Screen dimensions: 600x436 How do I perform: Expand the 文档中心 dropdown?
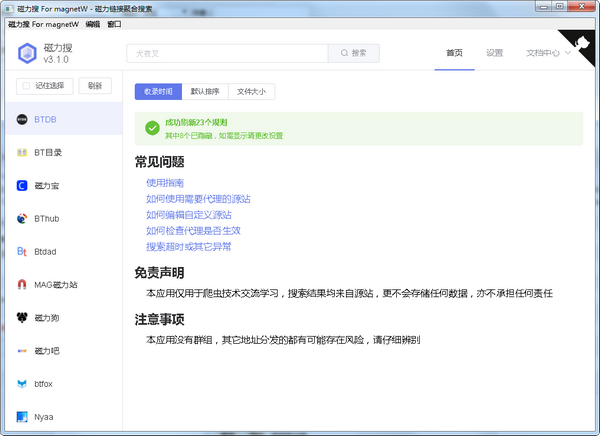(548, 53)
